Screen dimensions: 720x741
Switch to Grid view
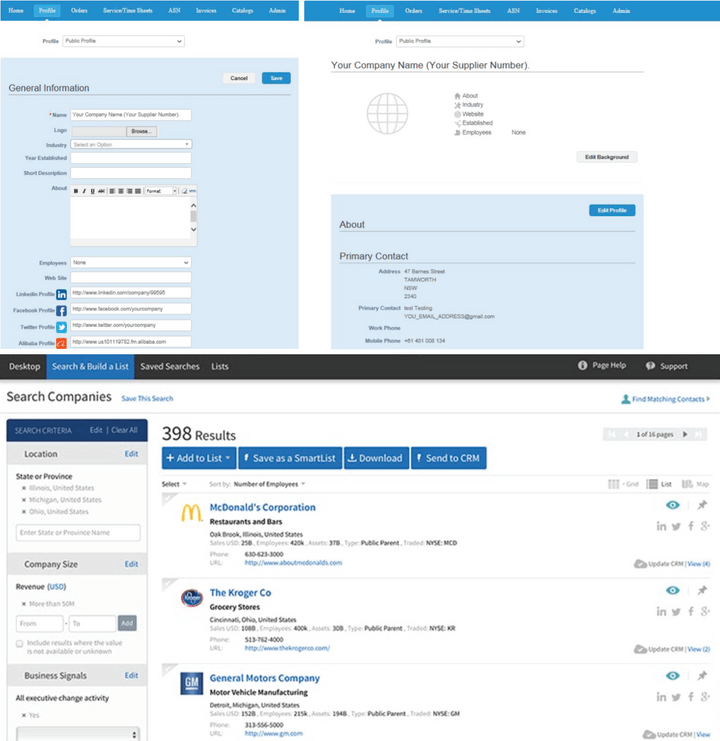(x=623, y=484)
